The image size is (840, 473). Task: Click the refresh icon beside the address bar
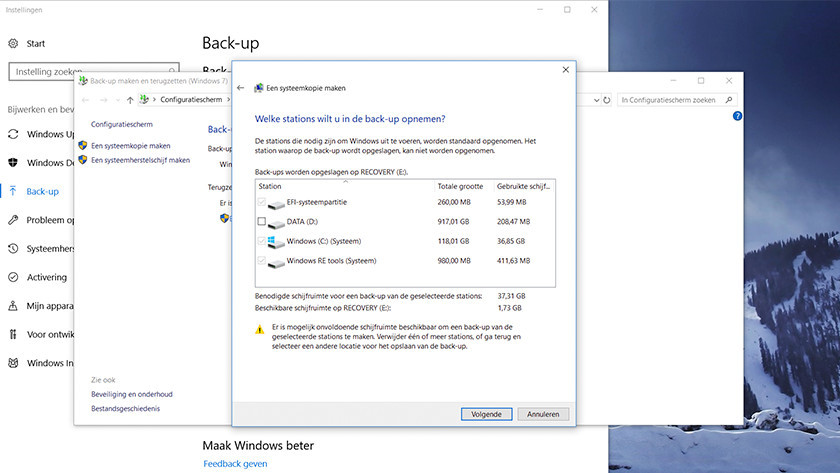604,100
